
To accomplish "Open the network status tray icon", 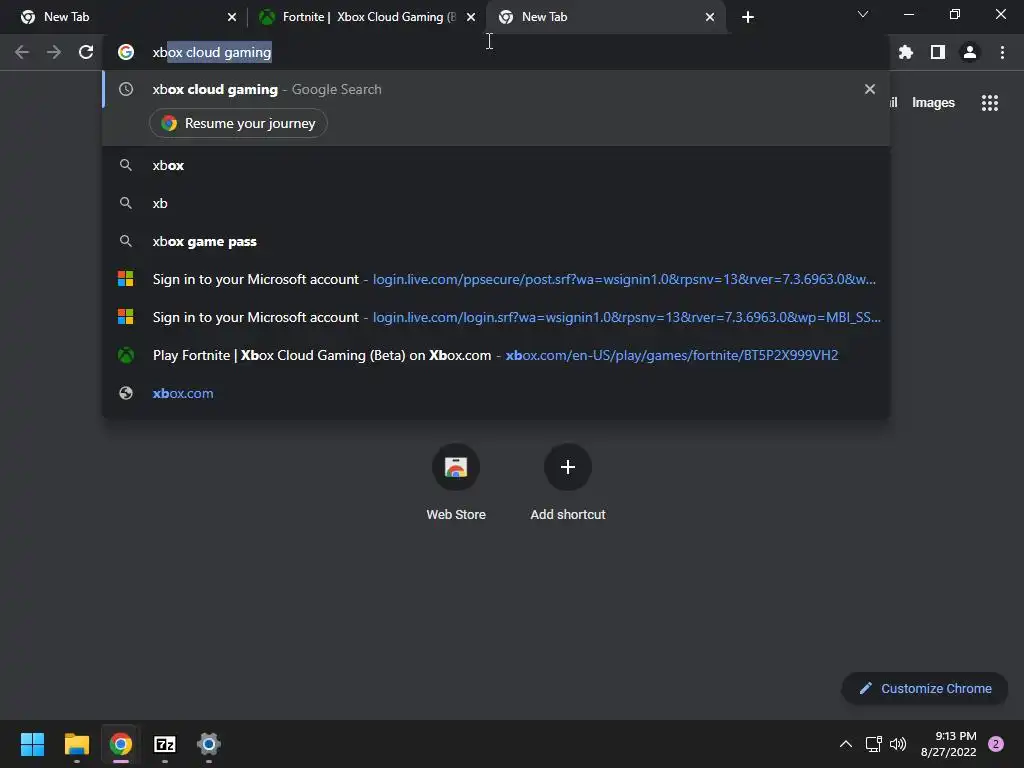I will (873, 744).
